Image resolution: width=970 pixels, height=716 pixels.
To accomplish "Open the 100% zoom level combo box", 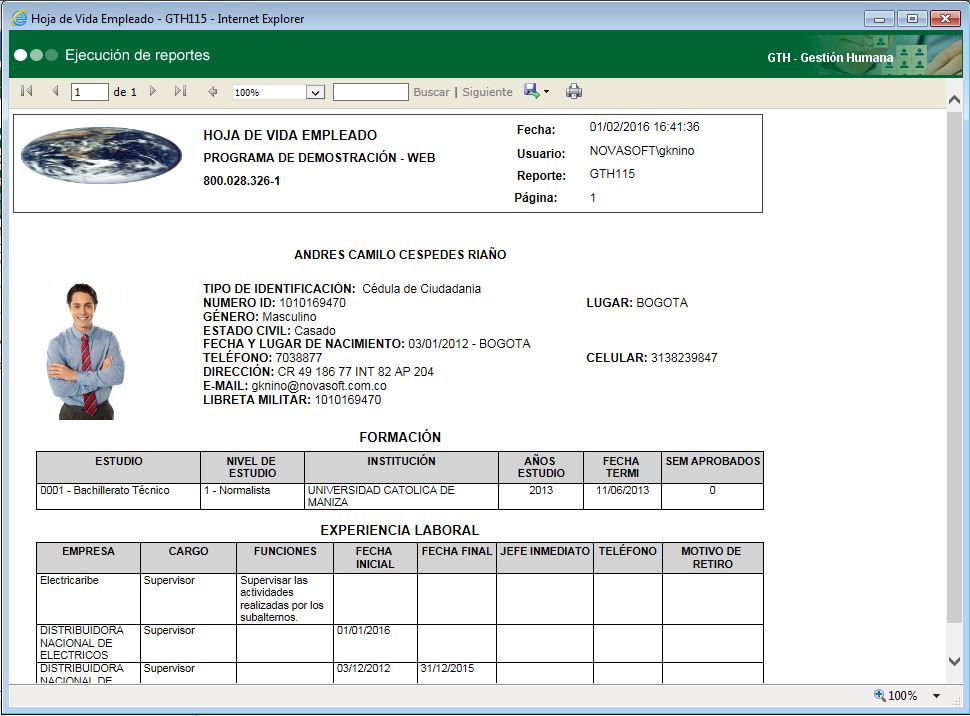I will pos(278,92).
